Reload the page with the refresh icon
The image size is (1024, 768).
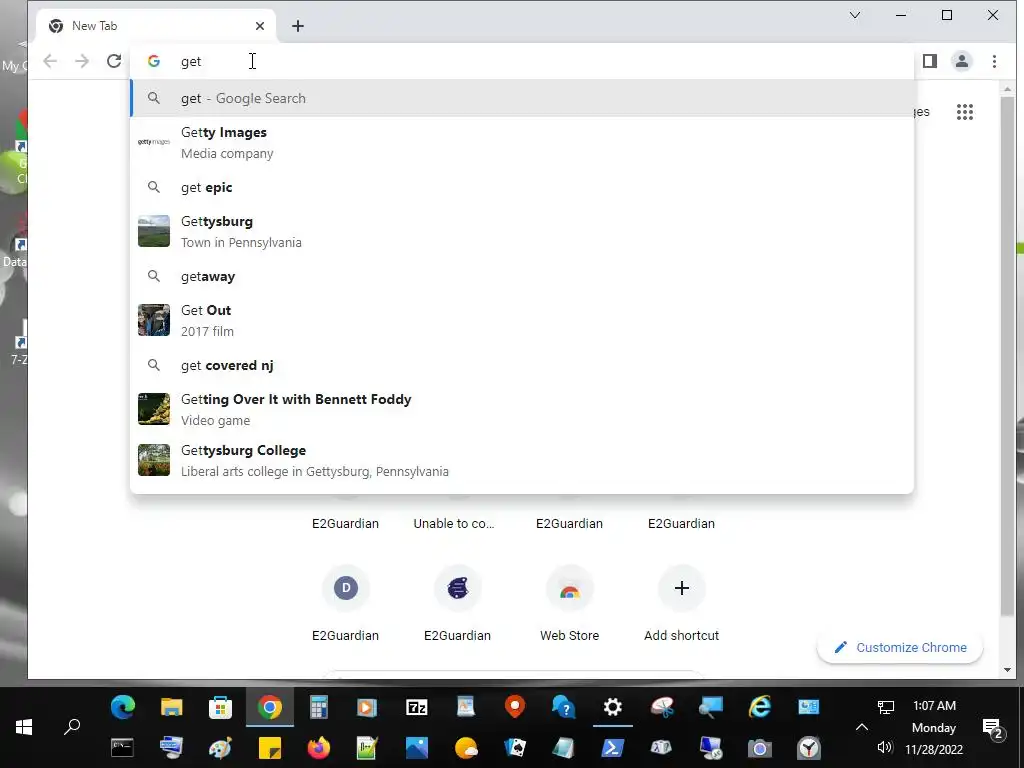(114, 61)
